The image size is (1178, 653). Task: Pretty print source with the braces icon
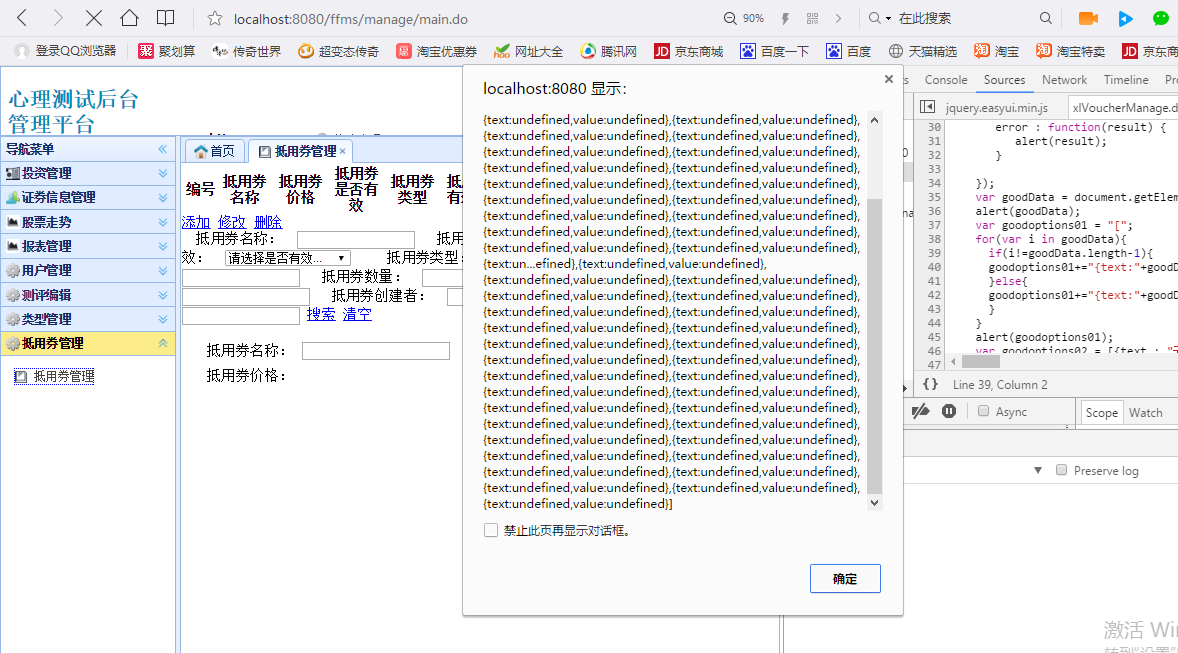point(930,384)
